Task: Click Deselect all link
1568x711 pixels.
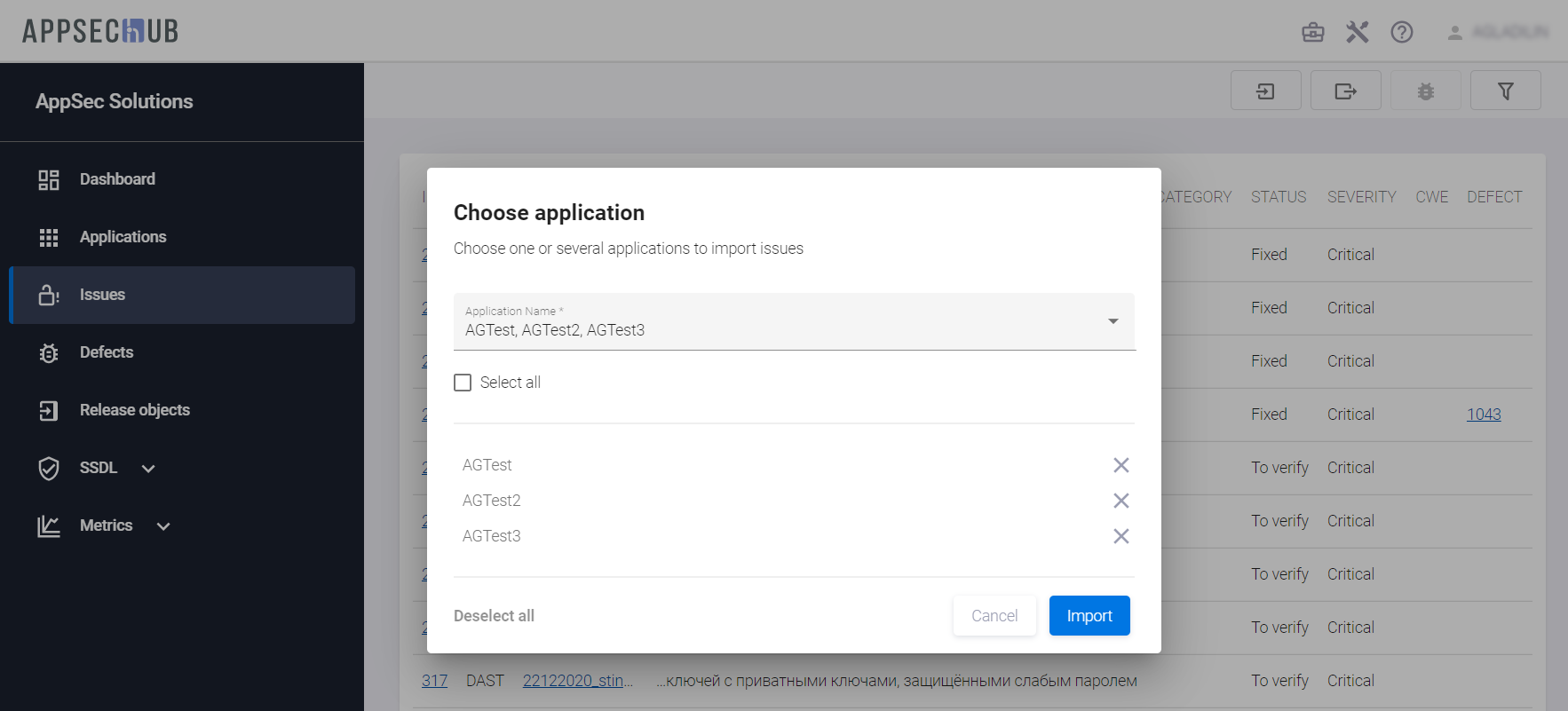Action: (494, 616)
